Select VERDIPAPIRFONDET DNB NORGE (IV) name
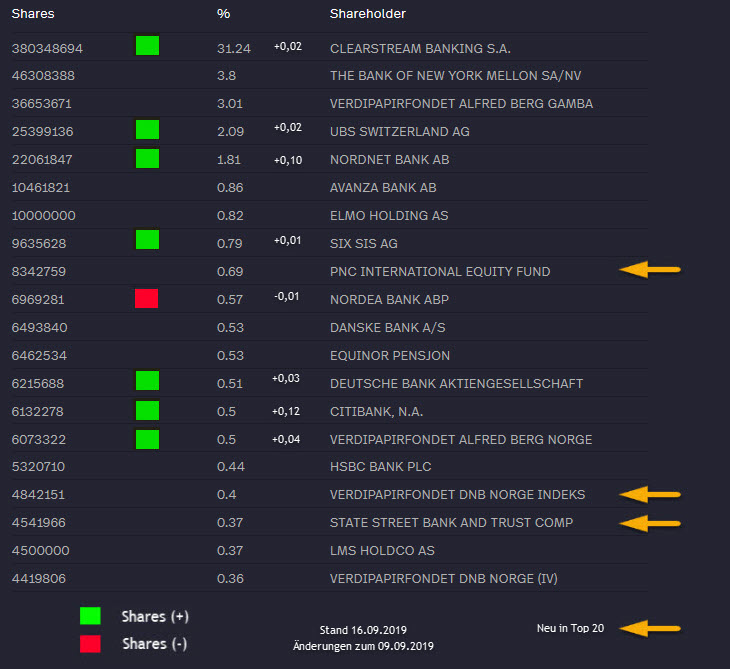Viewport: 730px width, 669px height. click(x=443, y=579)
